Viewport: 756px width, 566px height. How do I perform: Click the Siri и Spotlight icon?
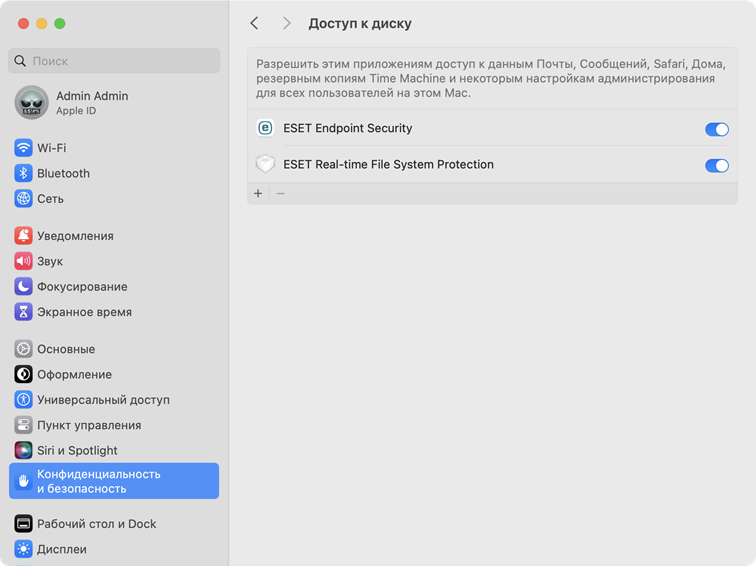click(23, 450)
